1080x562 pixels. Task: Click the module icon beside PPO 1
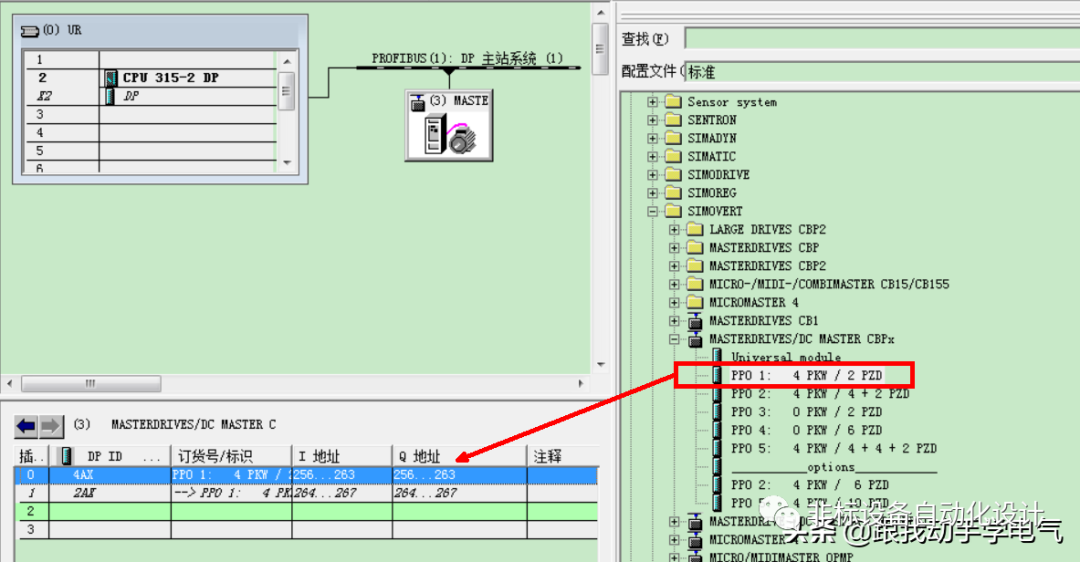(x=717, y=375)
